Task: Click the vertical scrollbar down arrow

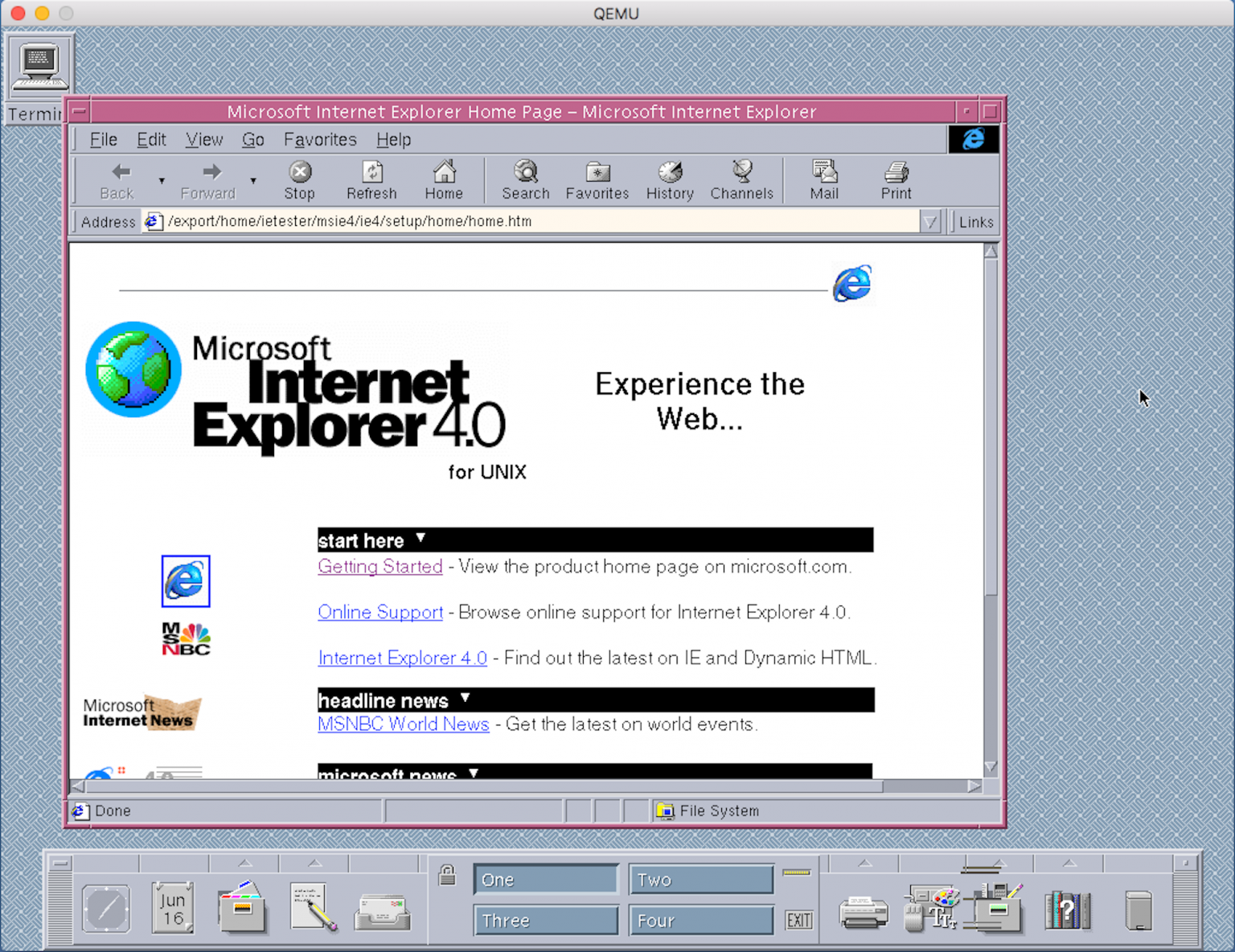Action: 991,767
